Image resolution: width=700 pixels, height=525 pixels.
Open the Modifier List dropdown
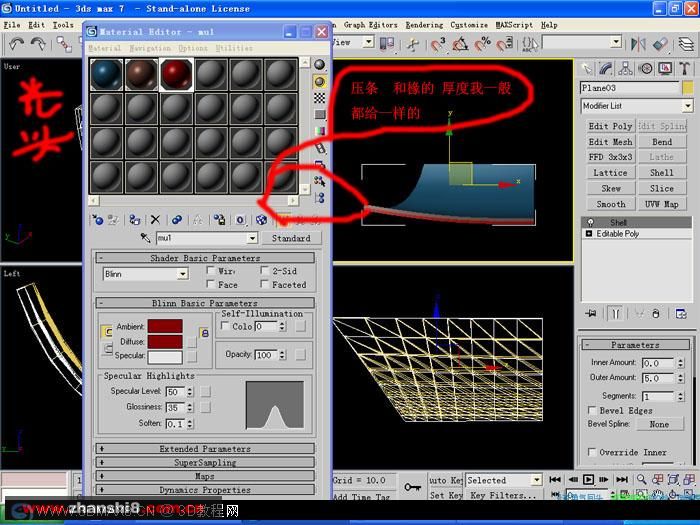(637, 106)
